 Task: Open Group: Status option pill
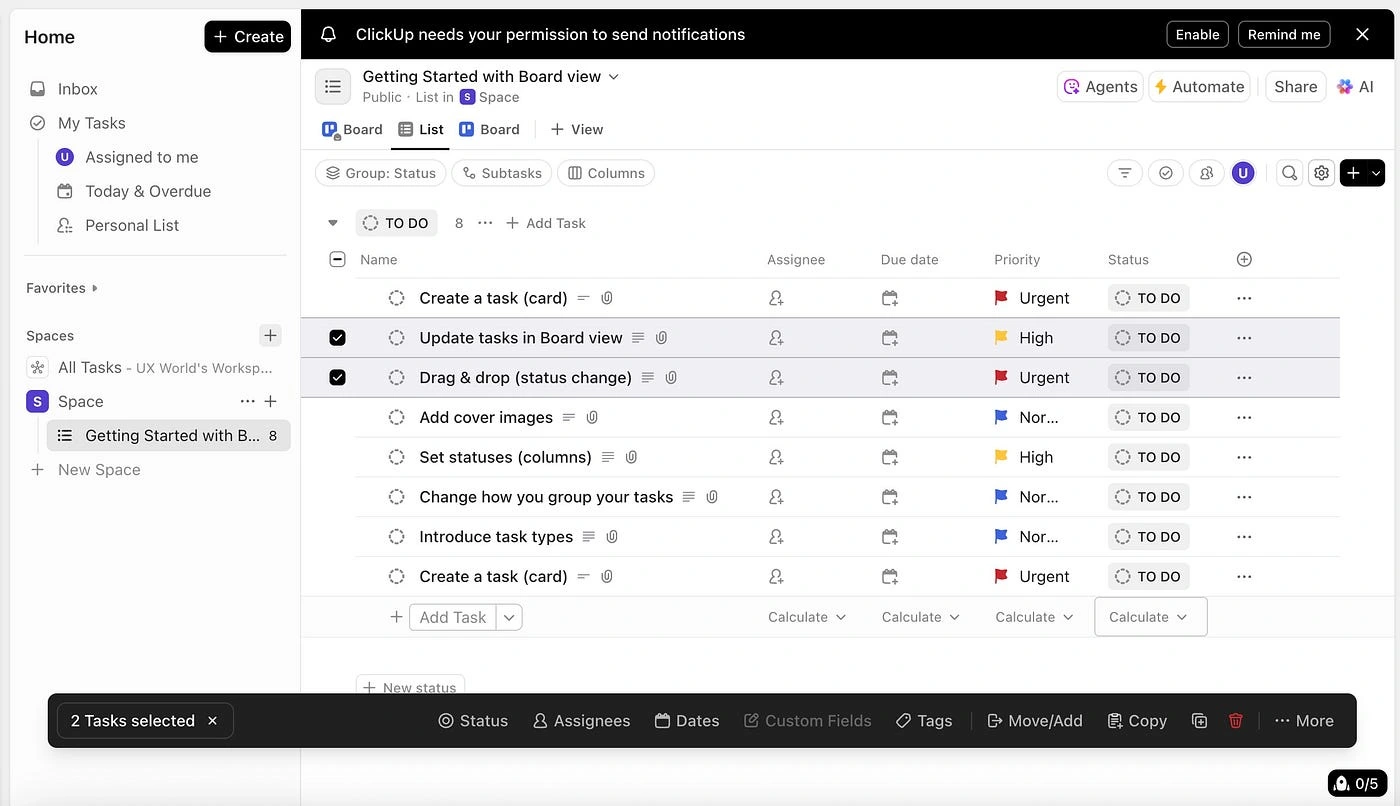pos(380,173)
